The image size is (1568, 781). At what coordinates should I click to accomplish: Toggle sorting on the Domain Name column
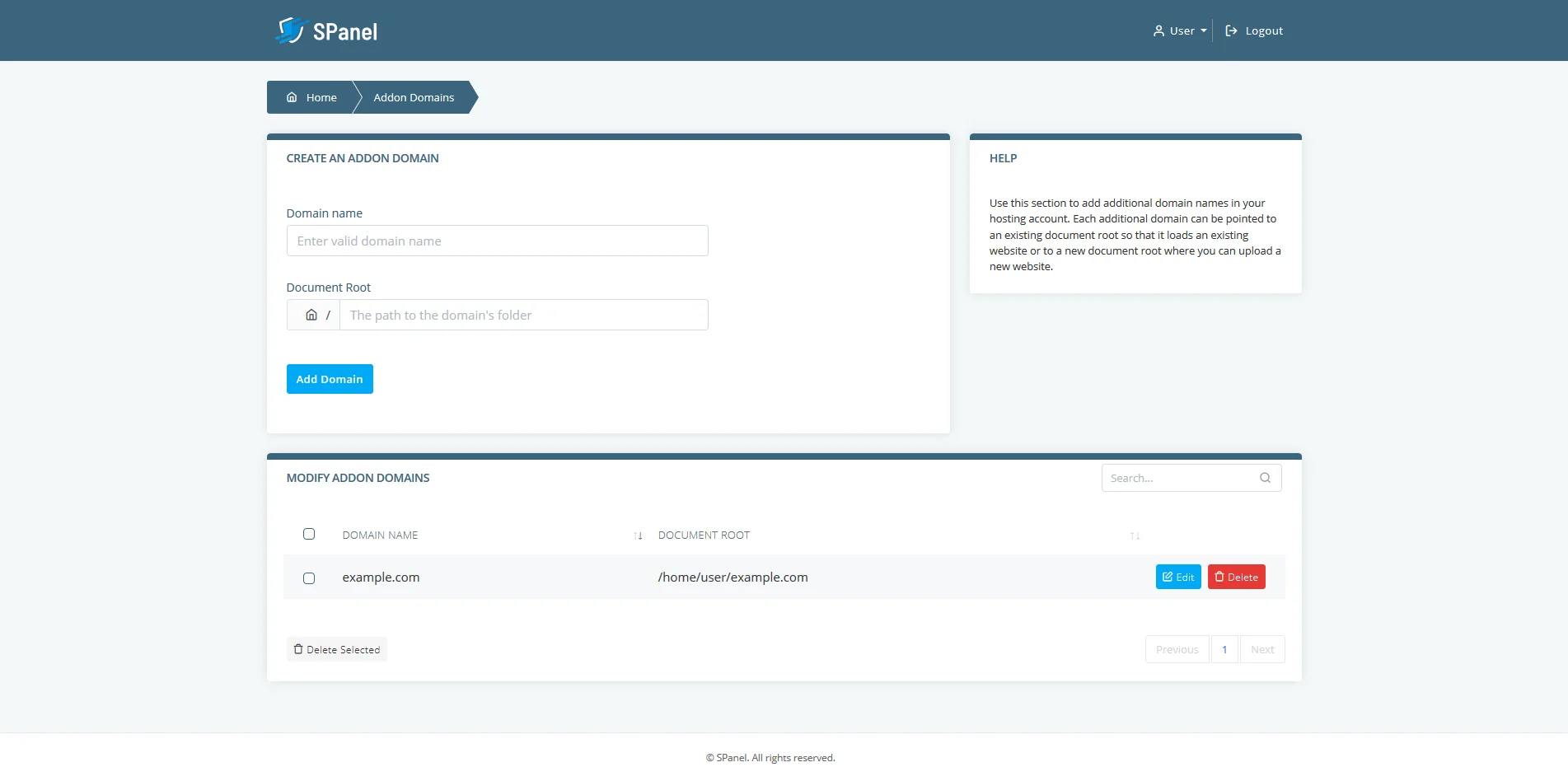[638, 535]
